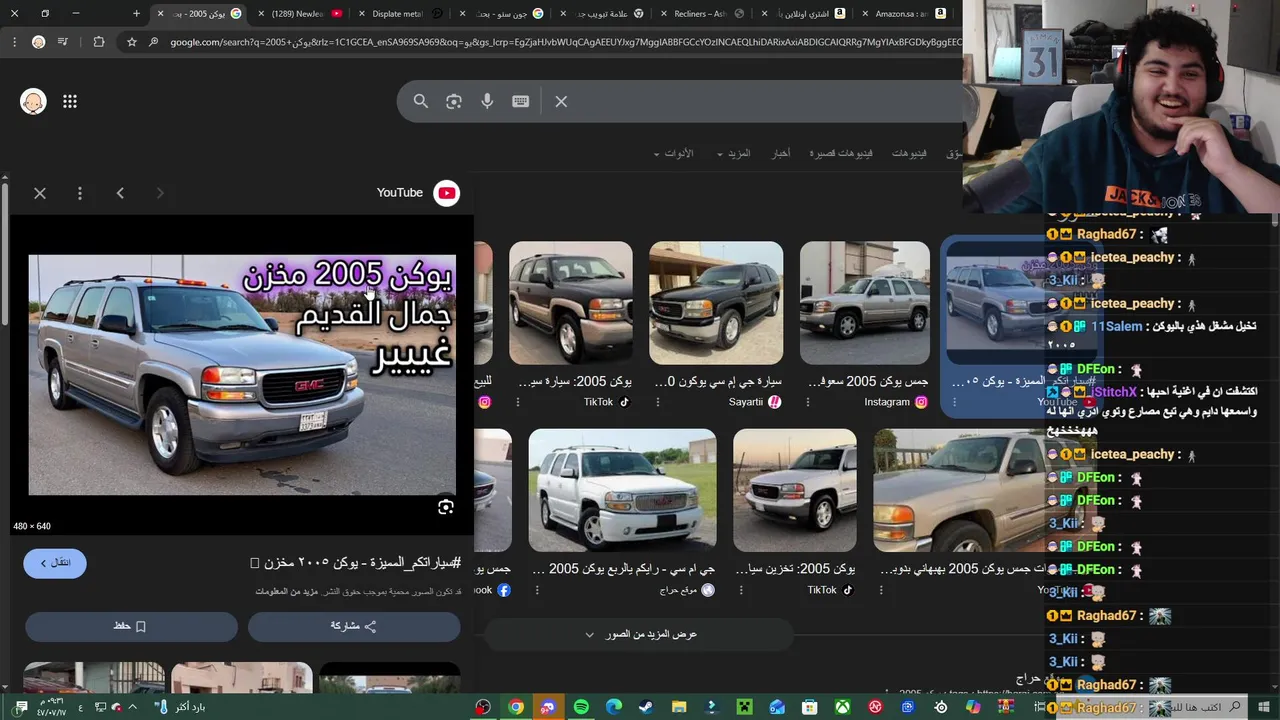Open the Xbox app from the taskbar
Viewport: 1280px width, 720px height.
843,707
